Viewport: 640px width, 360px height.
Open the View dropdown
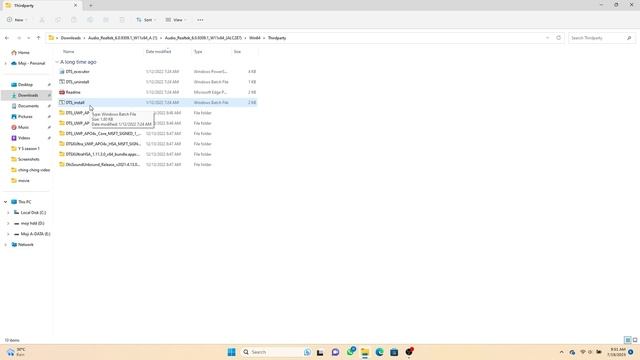point(176,20)
